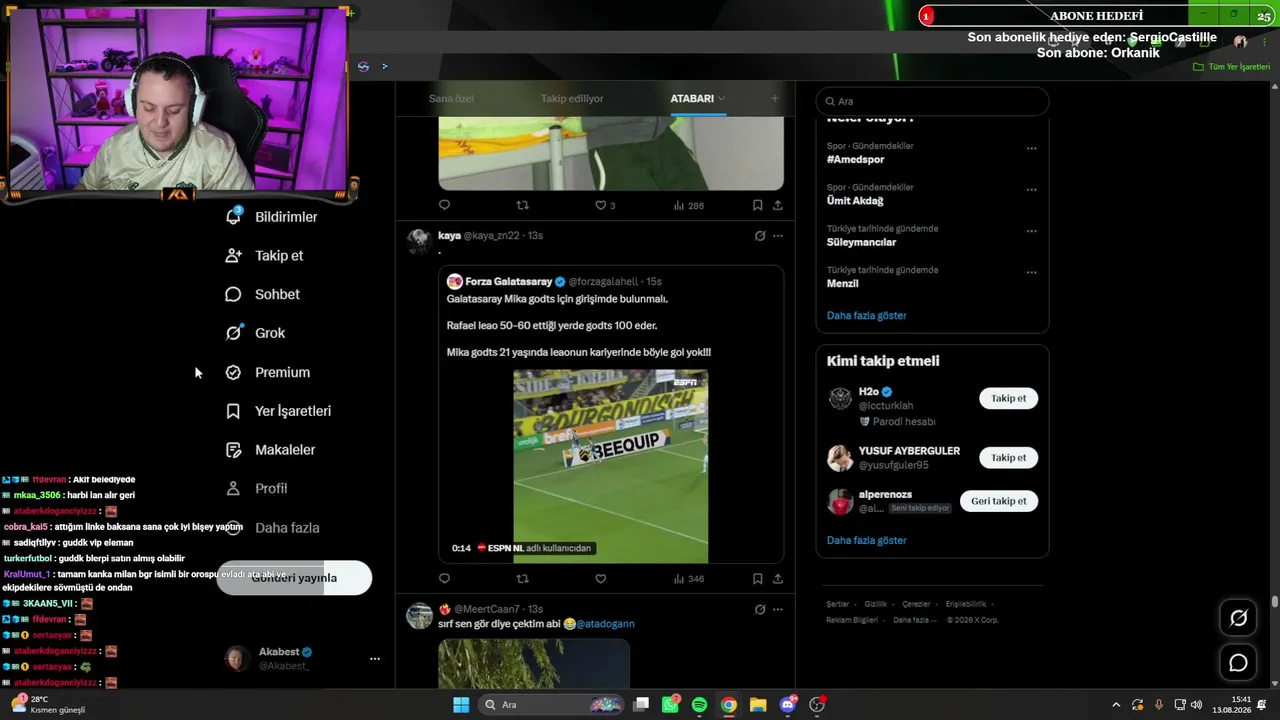1280x720 pixels.
Task: Open Discord from the taskbar
Action: [x=788, y=705]
